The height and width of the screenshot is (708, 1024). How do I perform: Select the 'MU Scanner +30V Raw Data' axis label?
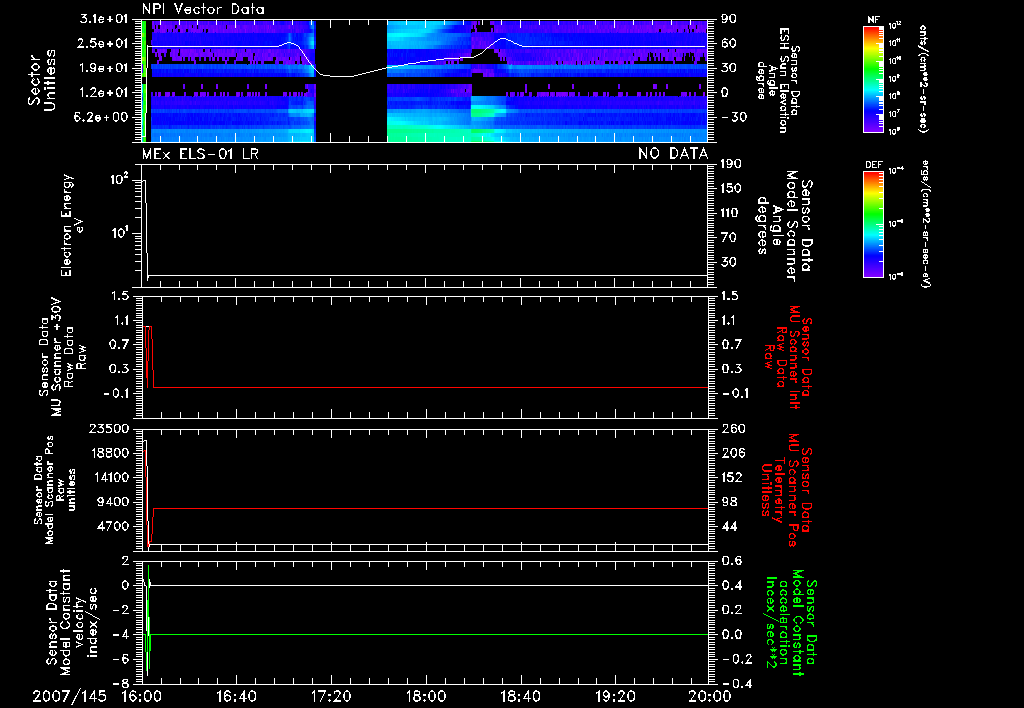point(63,357)
